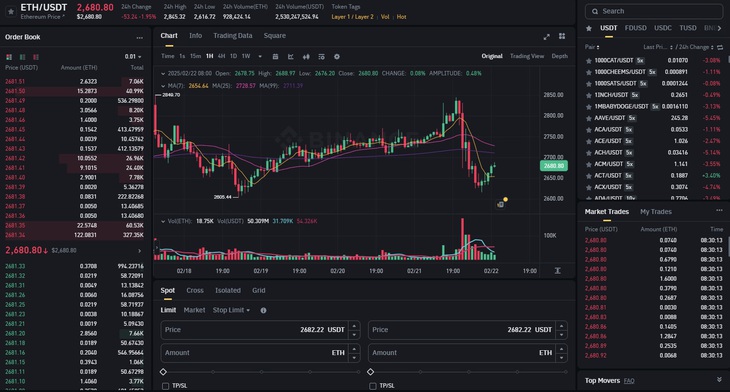Click the Ethereum Price link
730x392 pixels.
pos(42,17)
